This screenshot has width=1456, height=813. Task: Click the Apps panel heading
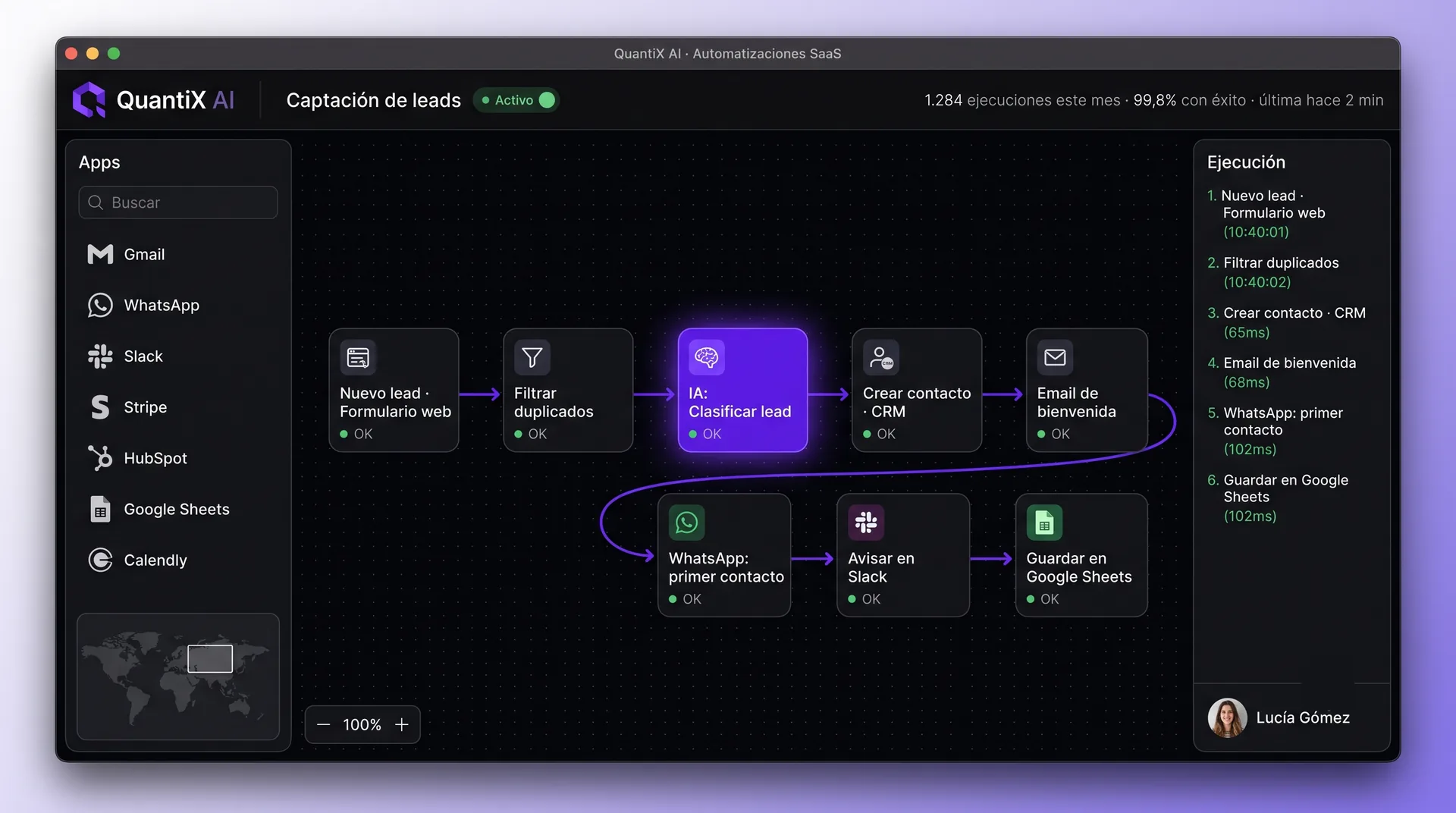(x=99, y=162)
